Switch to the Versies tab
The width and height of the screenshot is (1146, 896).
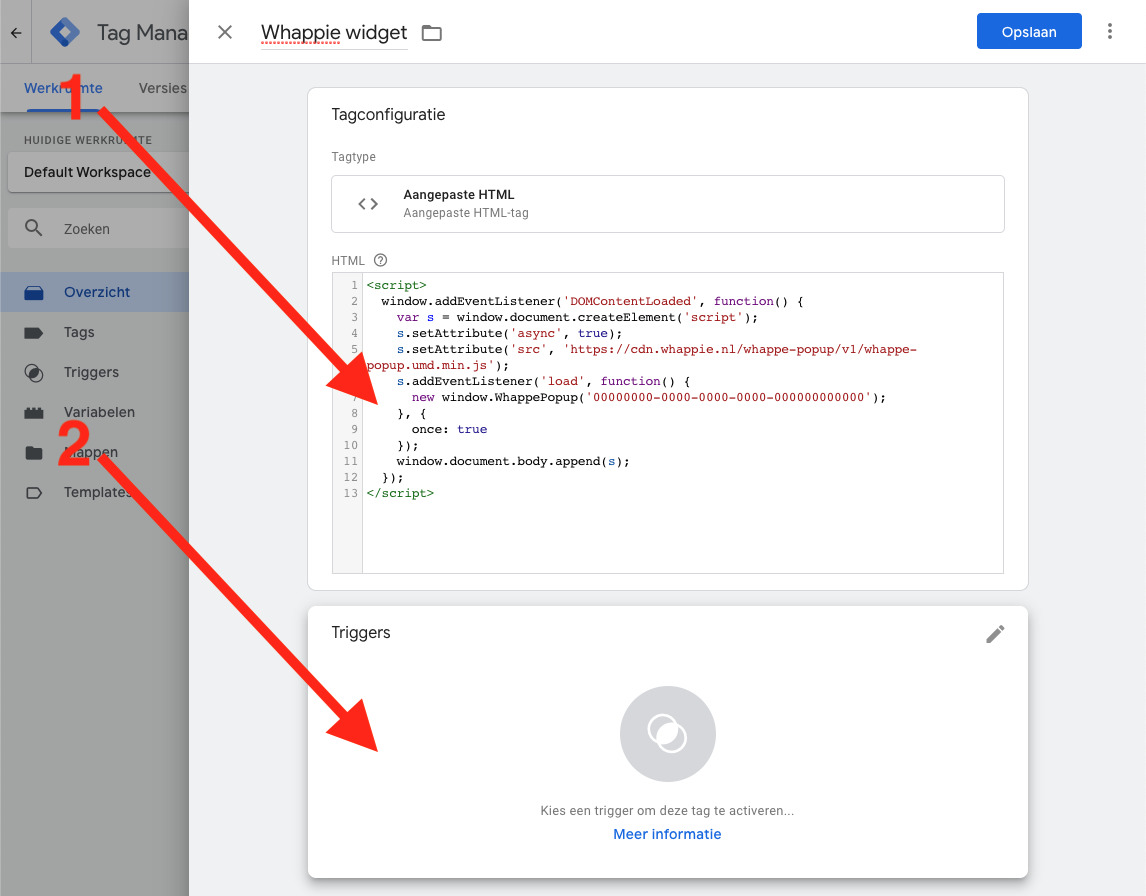[163, 88]
